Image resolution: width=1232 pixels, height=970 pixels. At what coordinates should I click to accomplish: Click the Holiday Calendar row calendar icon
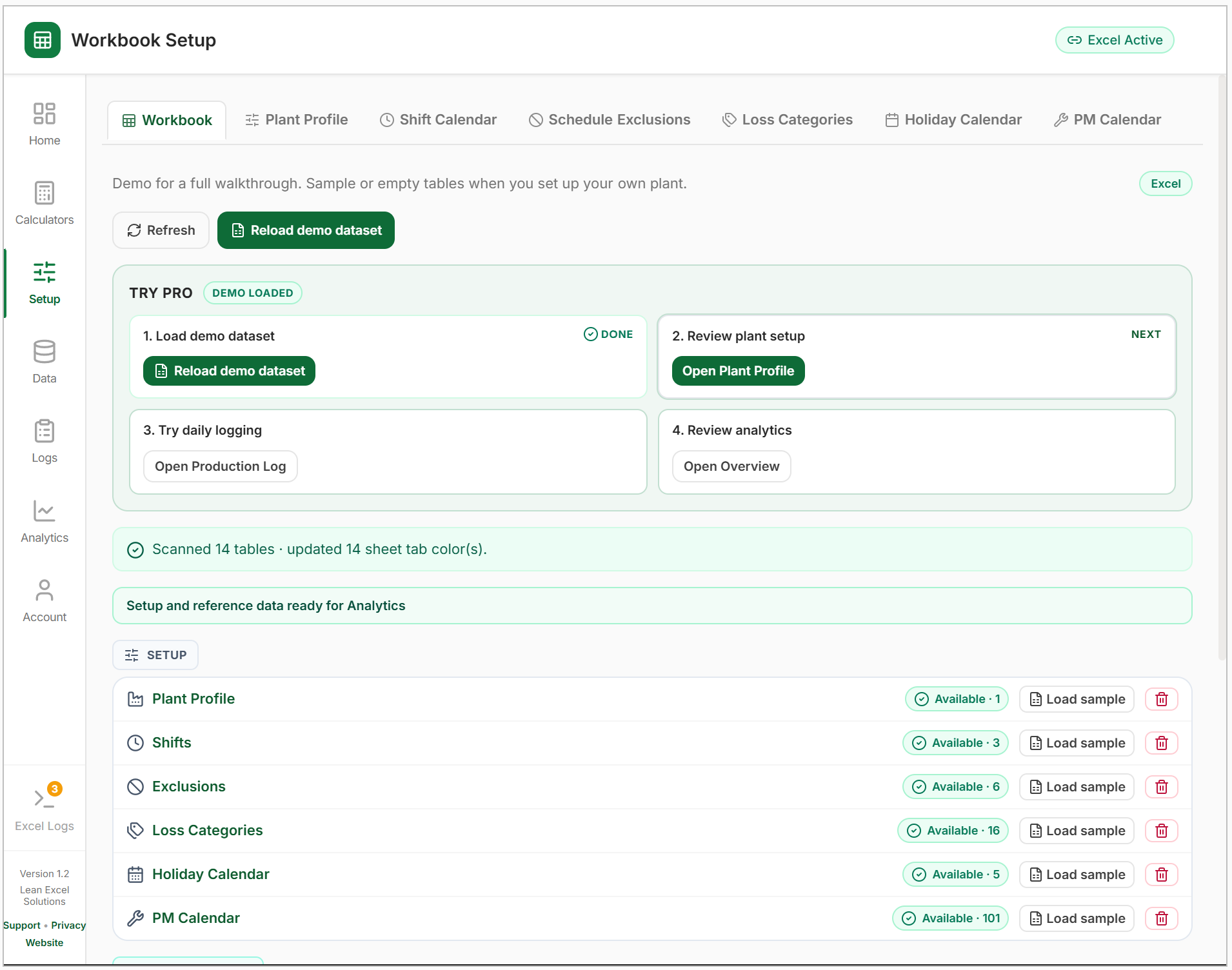pos(135,875)
